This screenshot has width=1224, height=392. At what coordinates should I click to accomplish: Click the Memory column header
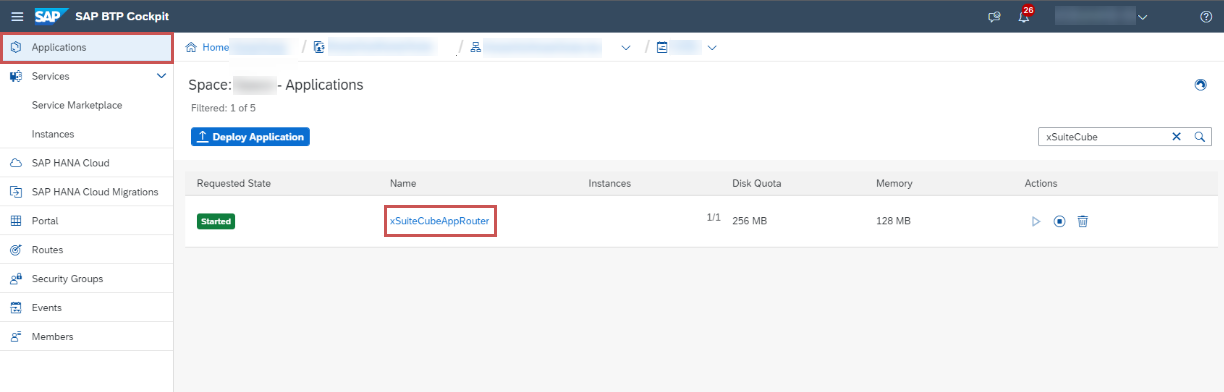click(x=894, y=183)
